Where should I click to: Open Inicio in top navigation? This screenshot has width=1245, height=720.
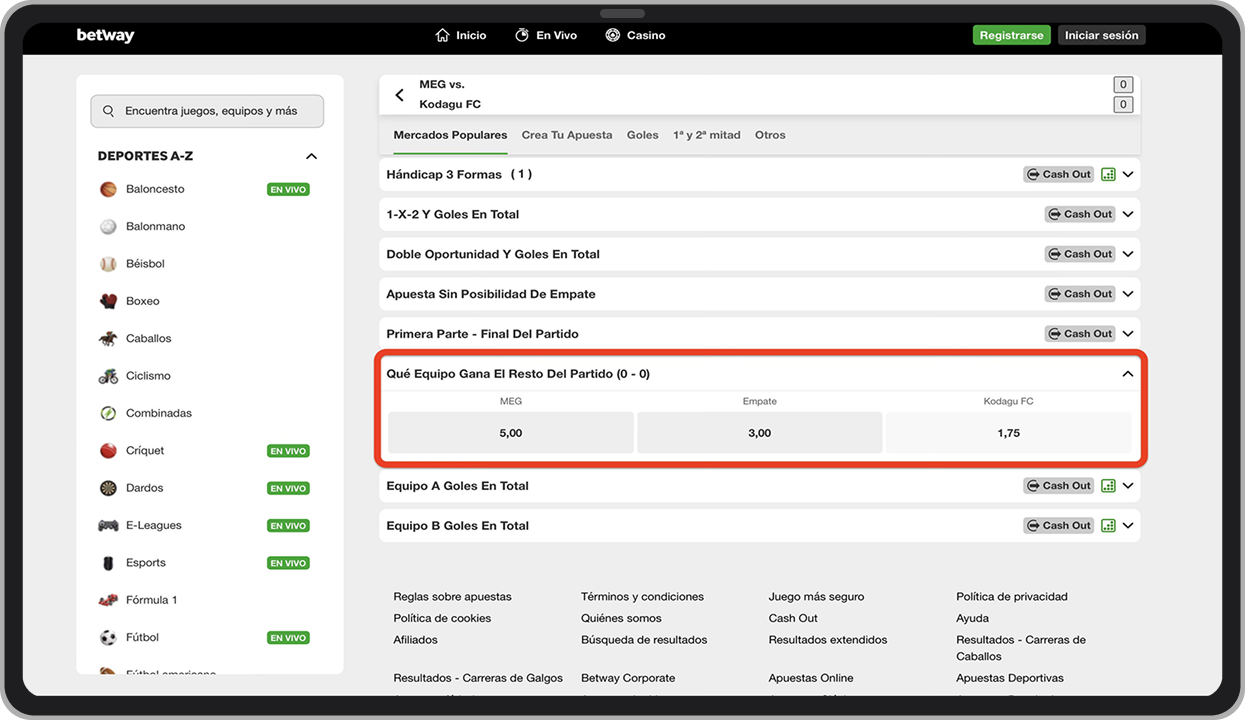461,35
